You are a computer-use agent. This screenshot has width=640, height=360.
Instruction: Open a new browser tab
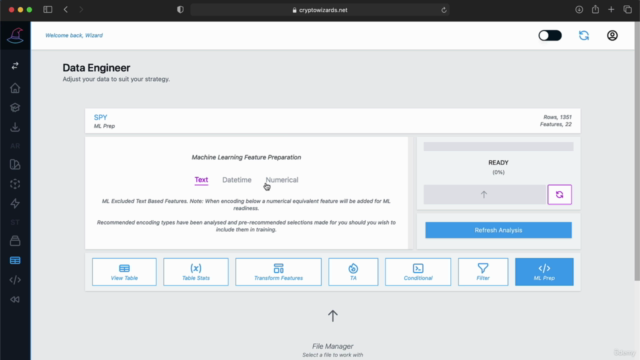[x=611, y=10]
